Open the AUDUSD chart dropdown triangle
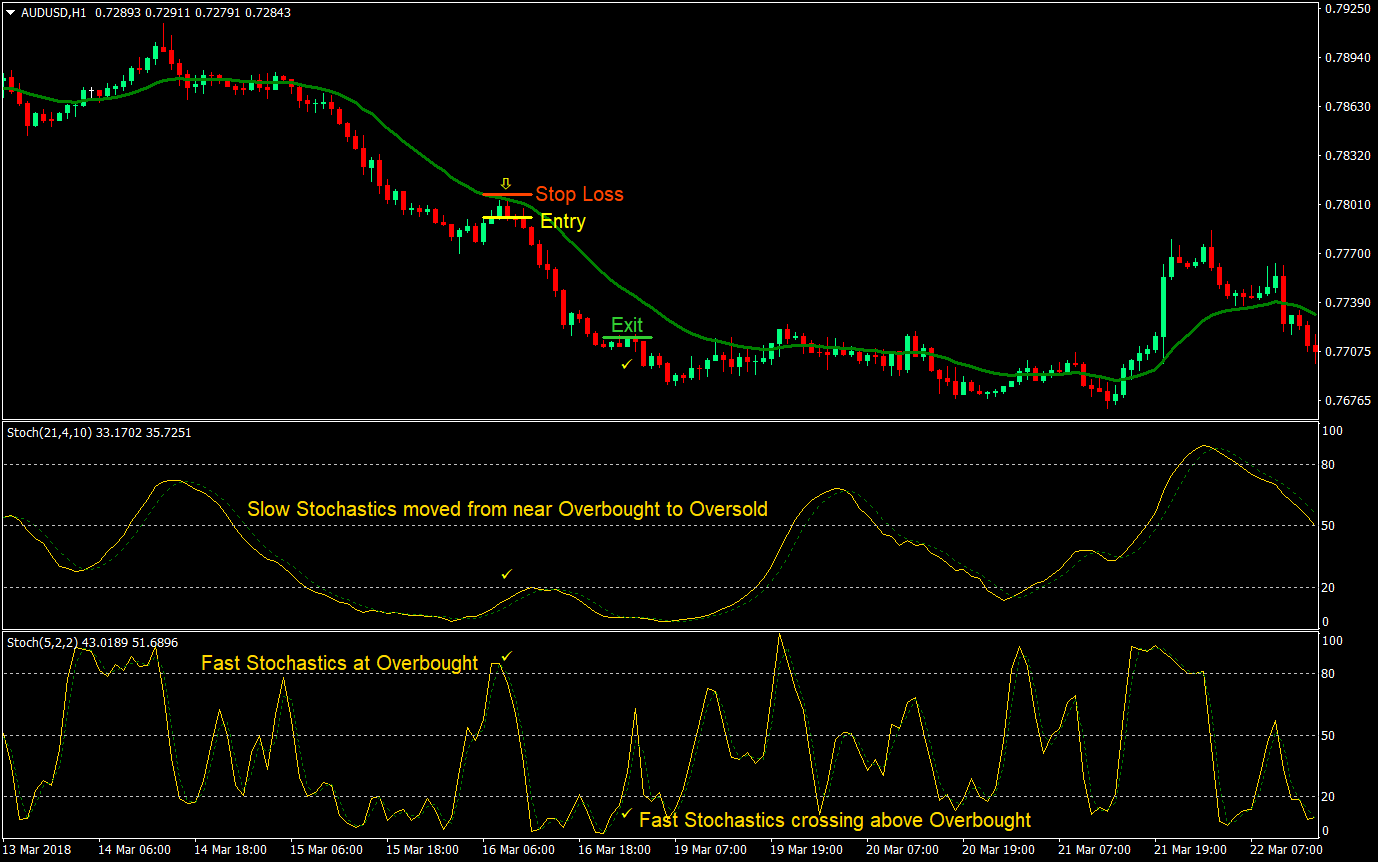This screenshot has width=1378, height=862. click(x=10, y=13)
